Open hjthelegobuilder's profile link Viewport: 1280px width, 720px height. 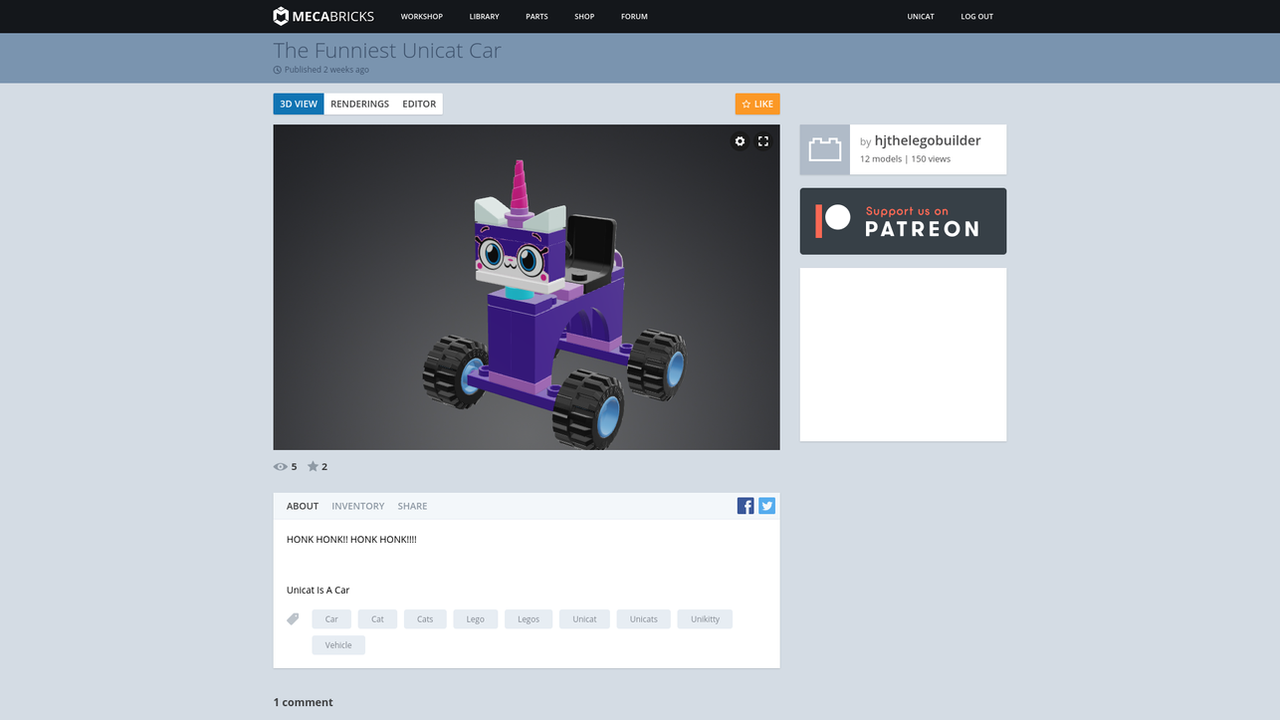pos(927,141)
